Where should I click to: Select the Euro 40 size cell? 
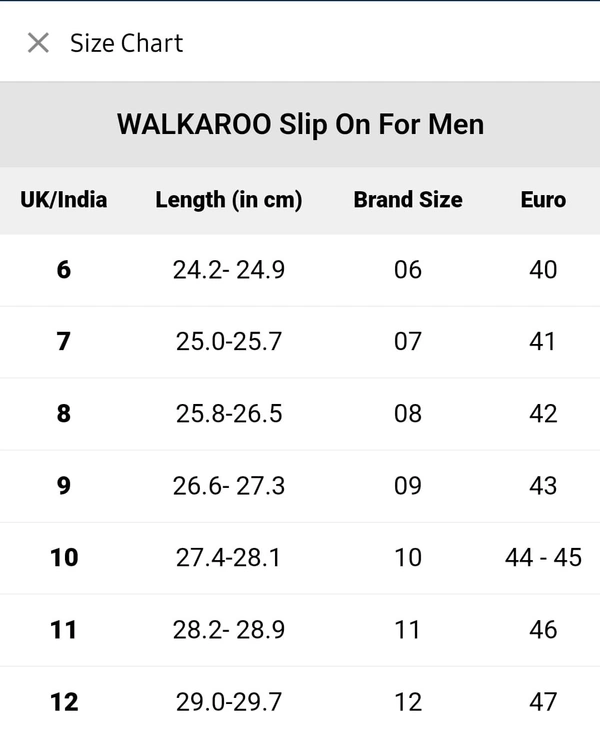[x=543, y=269]
